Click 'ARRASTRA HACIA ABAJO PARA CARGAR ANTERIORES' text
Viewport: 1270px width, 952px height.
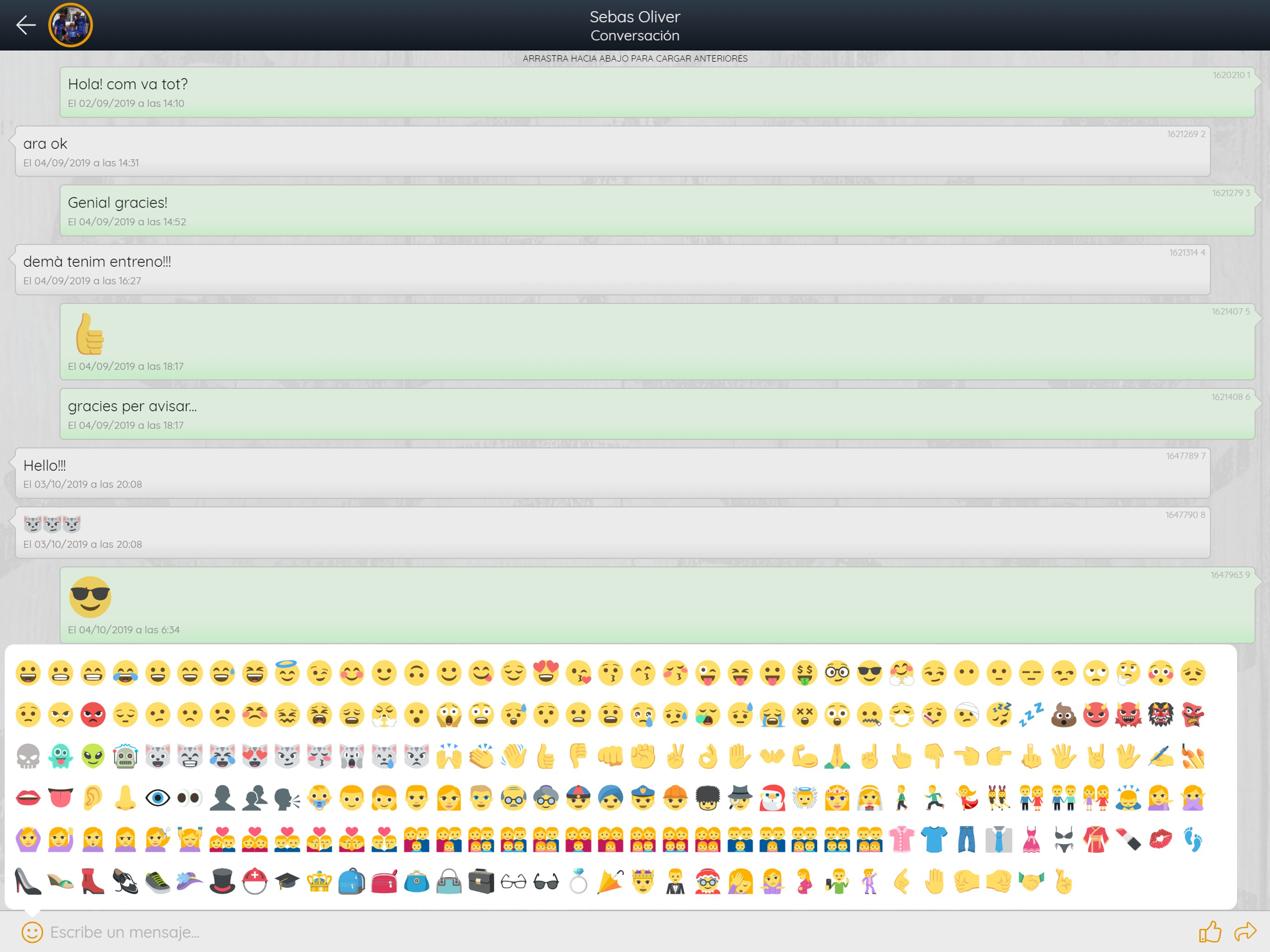(635, 59)
